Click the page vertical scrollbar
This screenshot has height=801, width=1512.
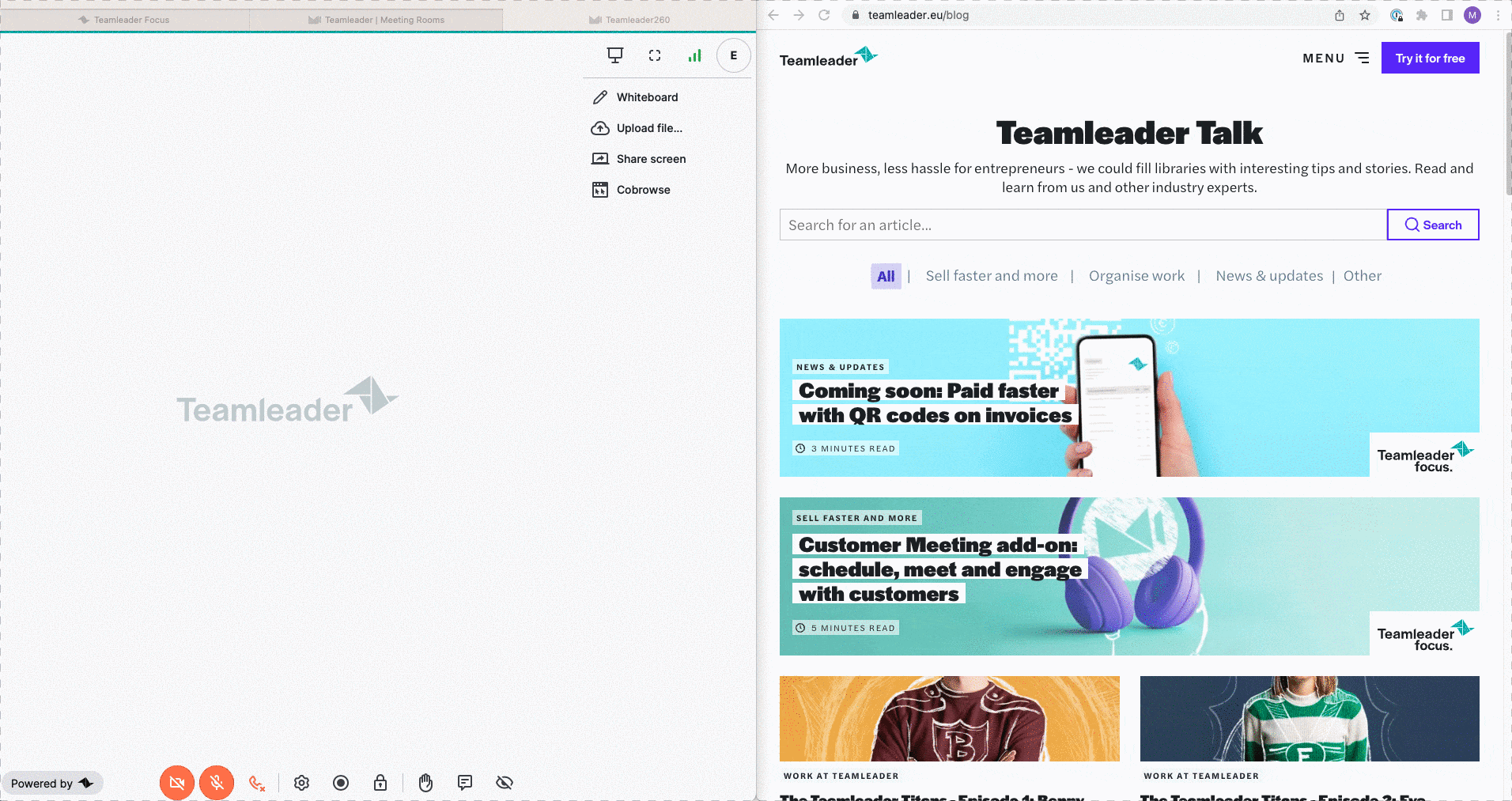point(1508,115)
